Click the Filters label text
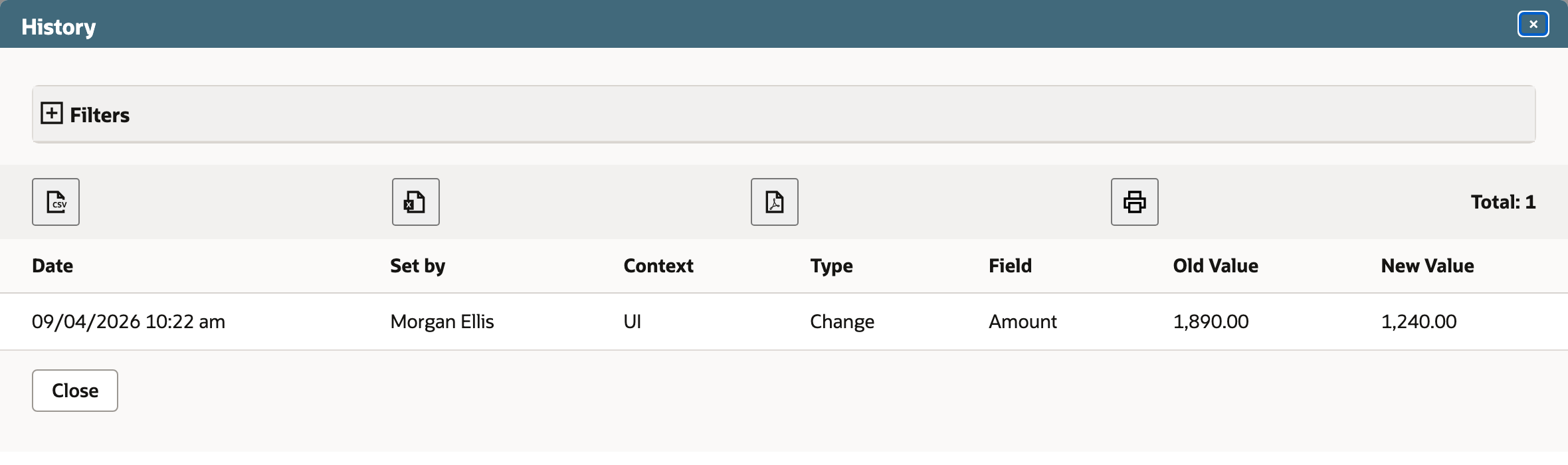This screenshot has height=465, width=1568. tap(100, 115)
